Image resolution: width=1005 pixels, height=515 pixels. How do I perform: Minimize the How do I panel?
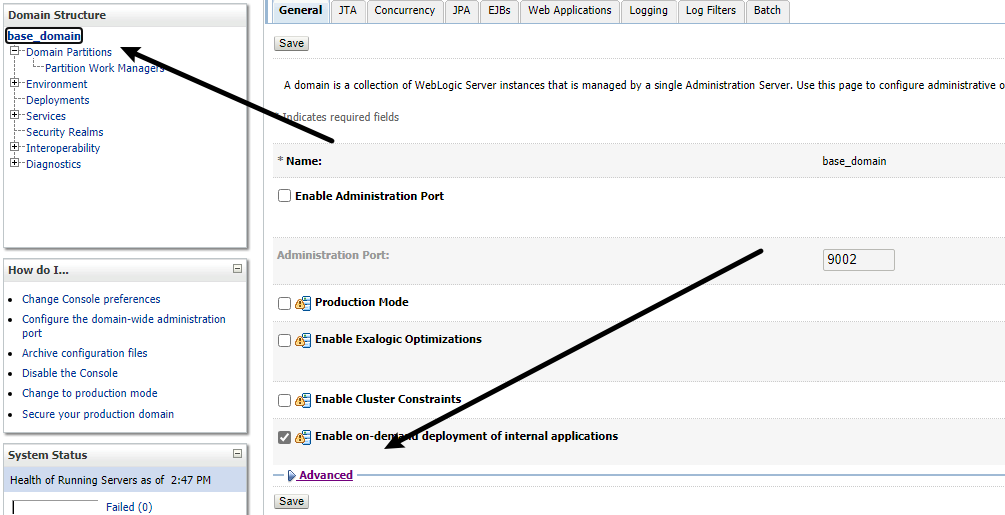237,269
